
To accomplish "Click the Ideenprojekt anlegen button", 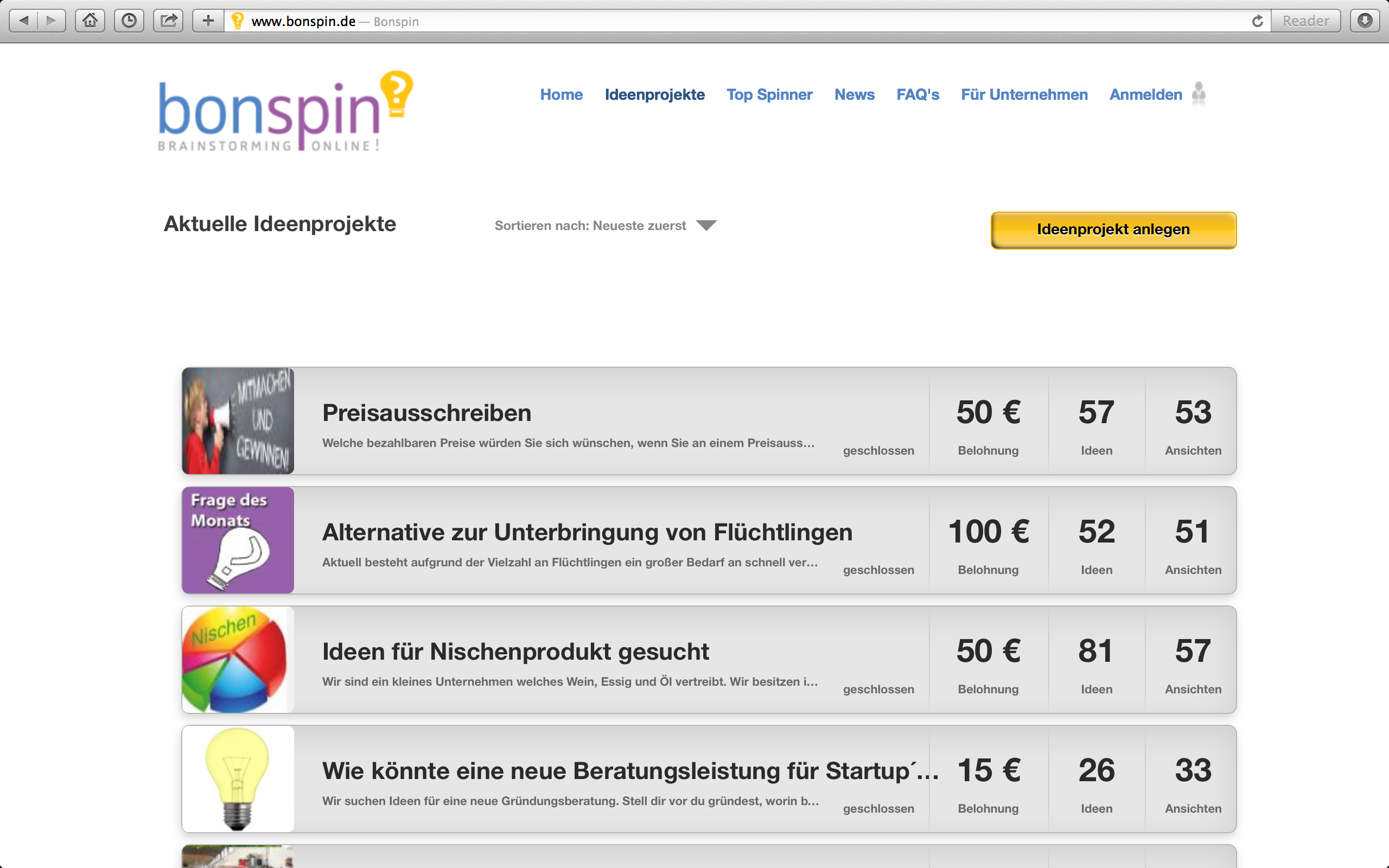I will (1113, 230).
